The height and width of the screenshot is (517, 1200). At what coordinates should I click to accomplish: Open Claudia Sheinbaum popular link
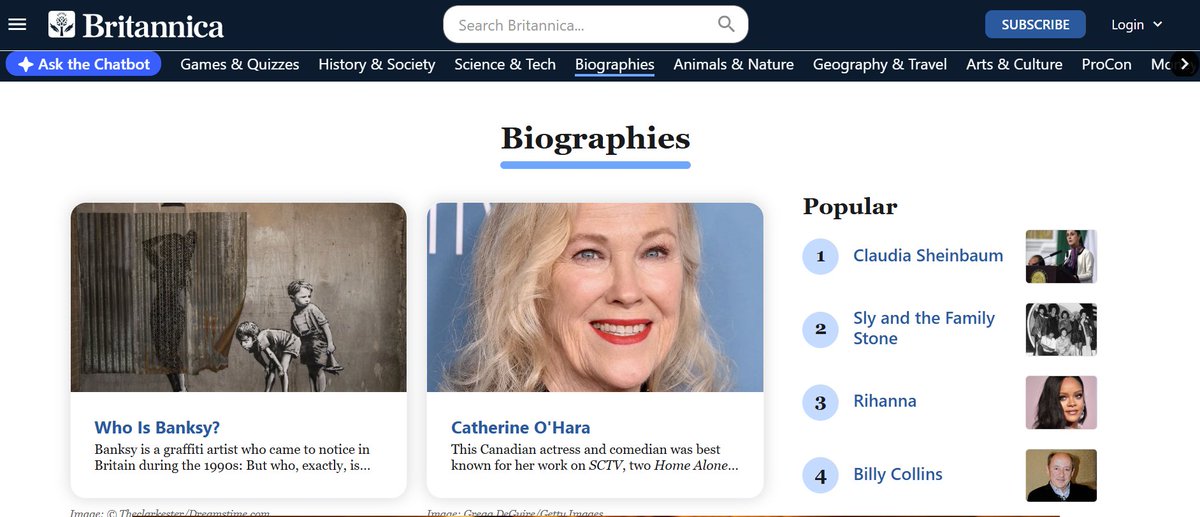click(928, 255)
